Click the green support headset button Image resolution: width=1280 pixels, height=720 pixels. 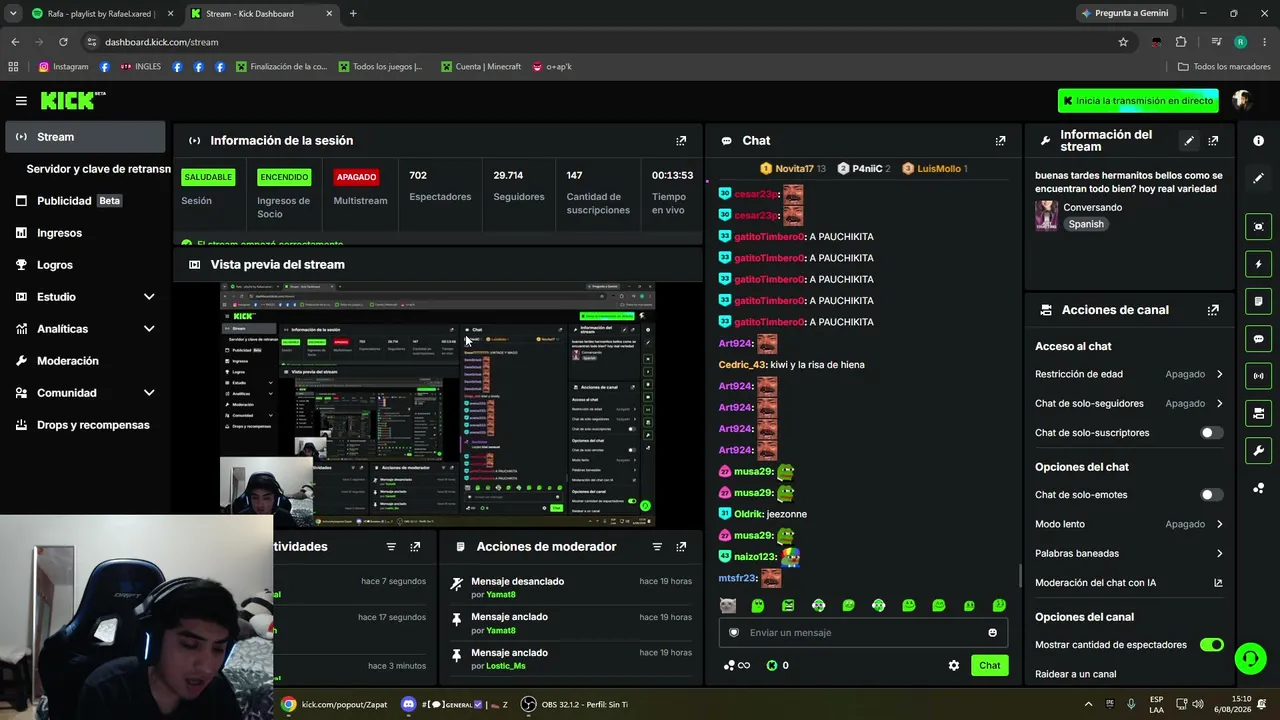1249,658
